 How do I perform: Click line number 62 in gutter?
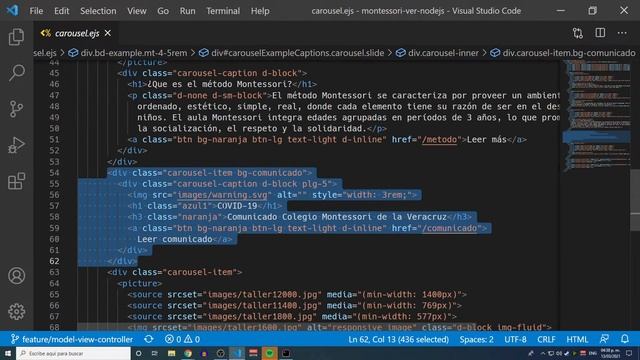[x=54, y=261]
